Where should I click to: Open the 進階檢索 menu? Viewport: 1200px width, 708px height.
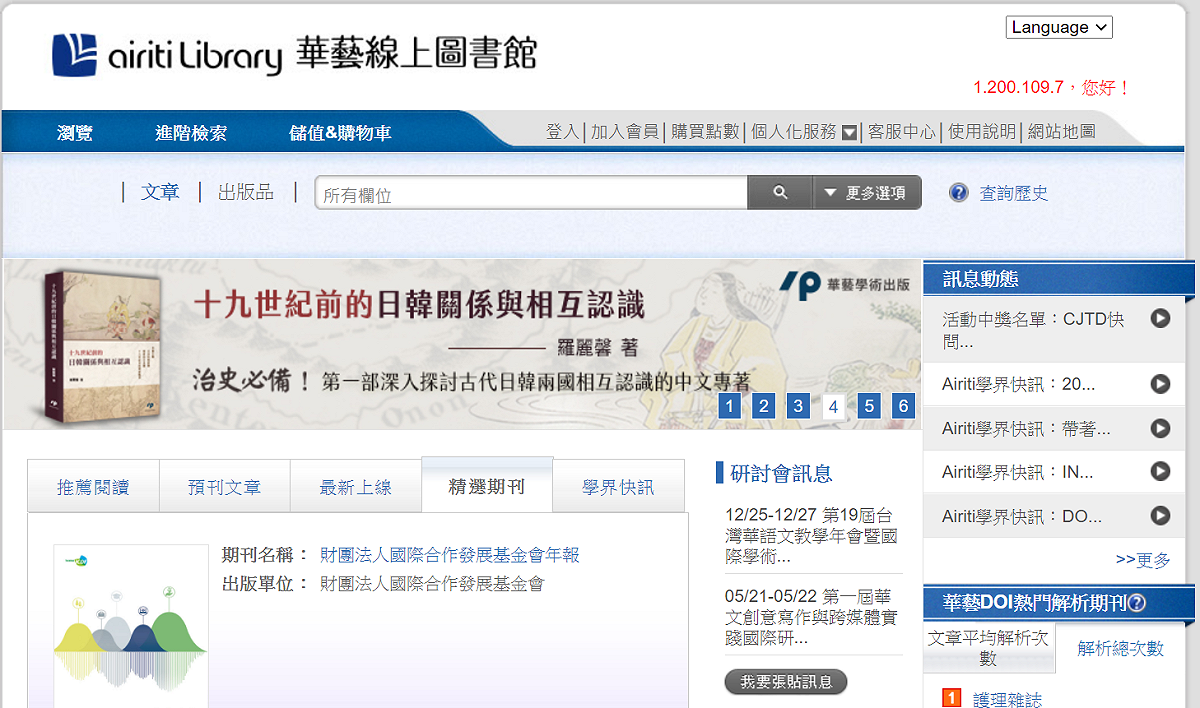coord(191,133)
